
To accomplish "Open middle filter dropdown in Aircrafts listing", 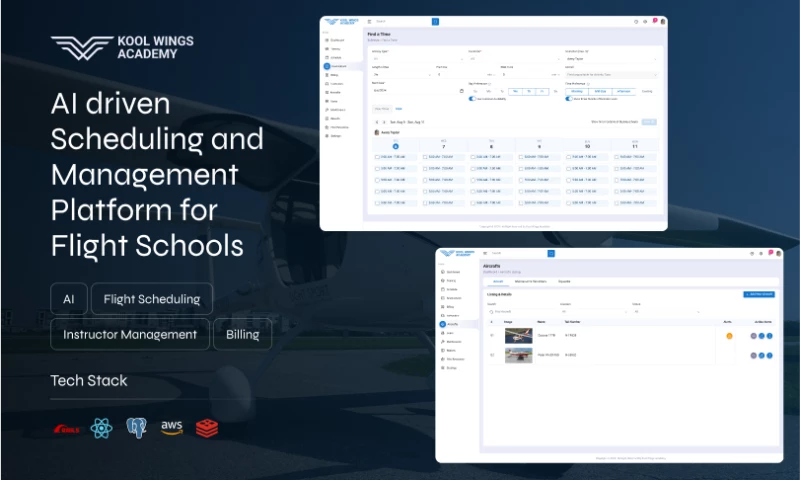I will [594, 311].
